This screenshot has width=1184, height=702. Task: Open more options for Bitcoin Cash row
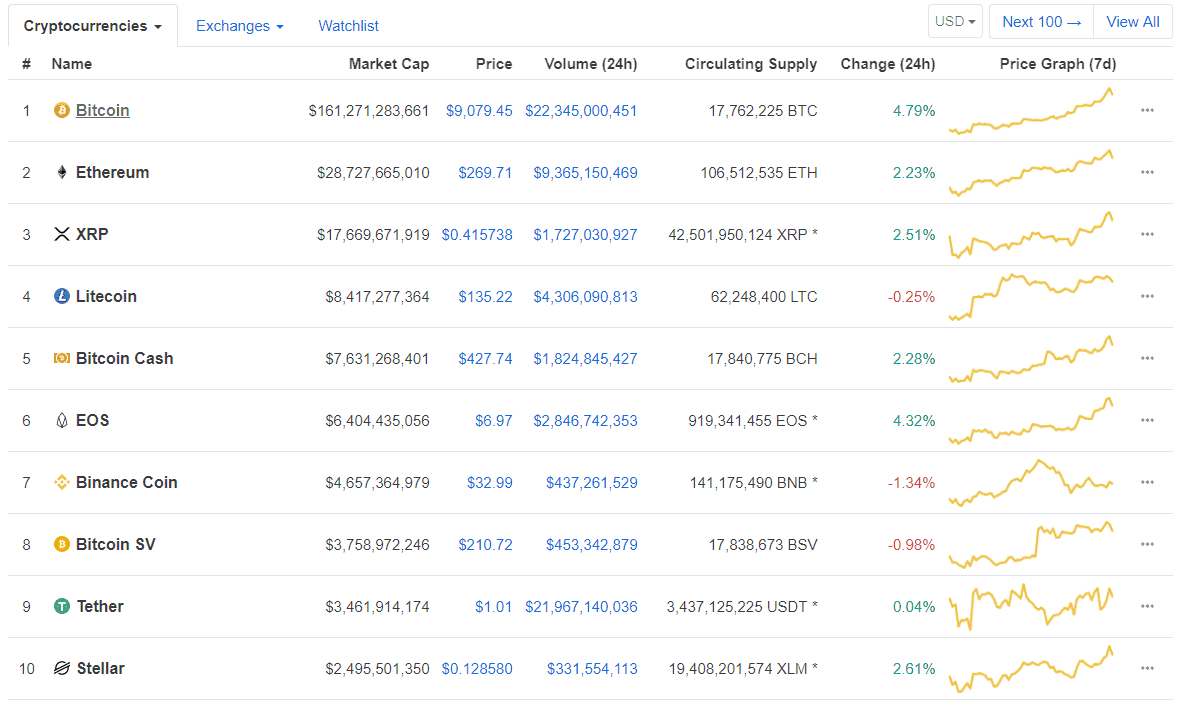[x=1147, y=359]
